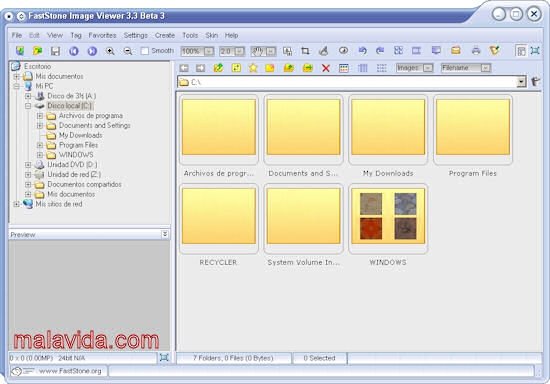Click the Red-Eye removal icon
Image resolution: width=550 pixels, height=384 pixels.
point(343,51)
